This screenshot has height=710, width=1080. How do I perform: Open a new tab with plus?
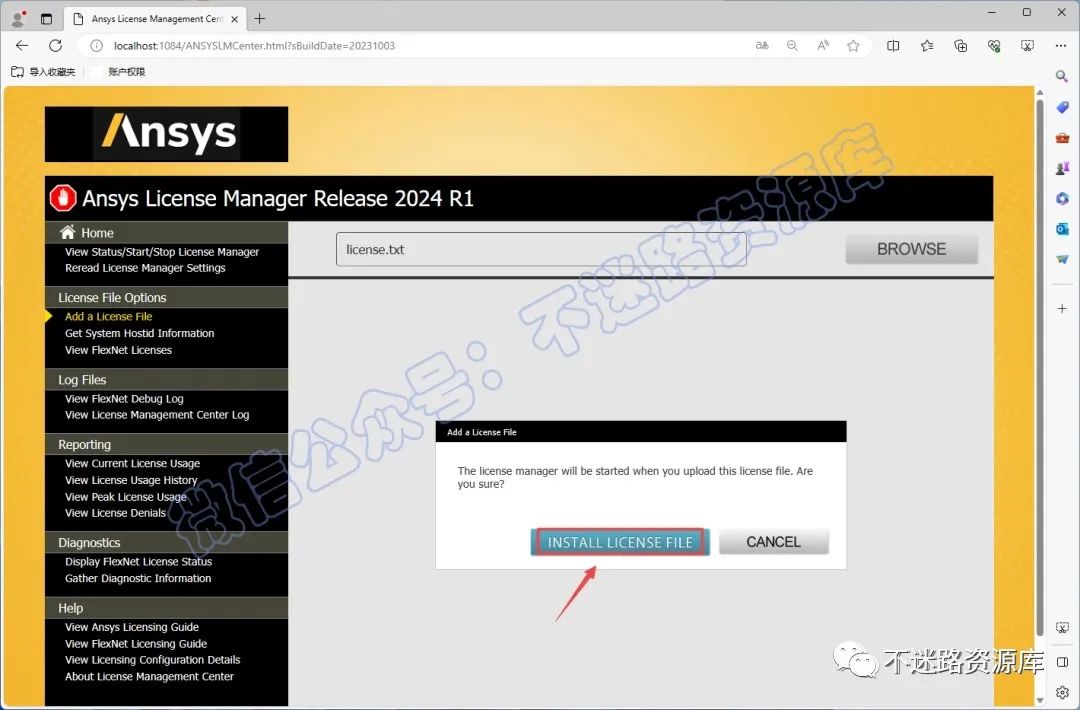click(260, 19)
